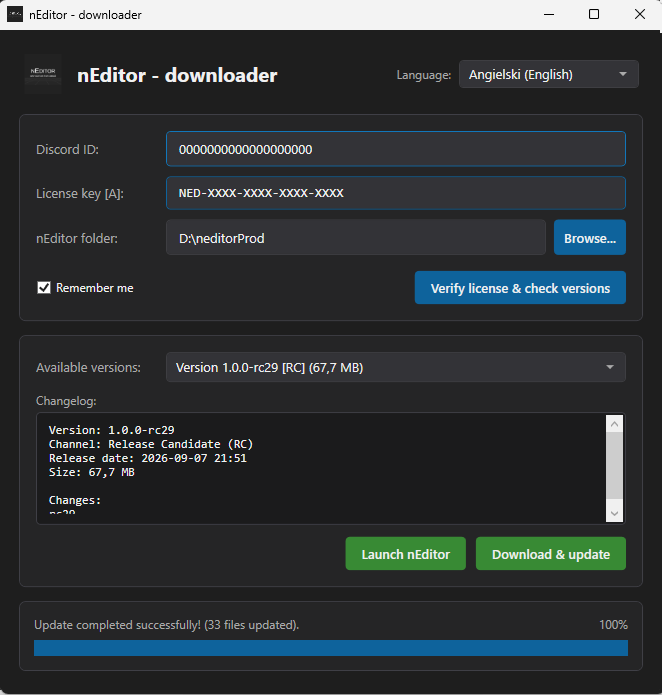Click the Download & update button
Screen dimensions: 662x695
click(x=551, y=554)
